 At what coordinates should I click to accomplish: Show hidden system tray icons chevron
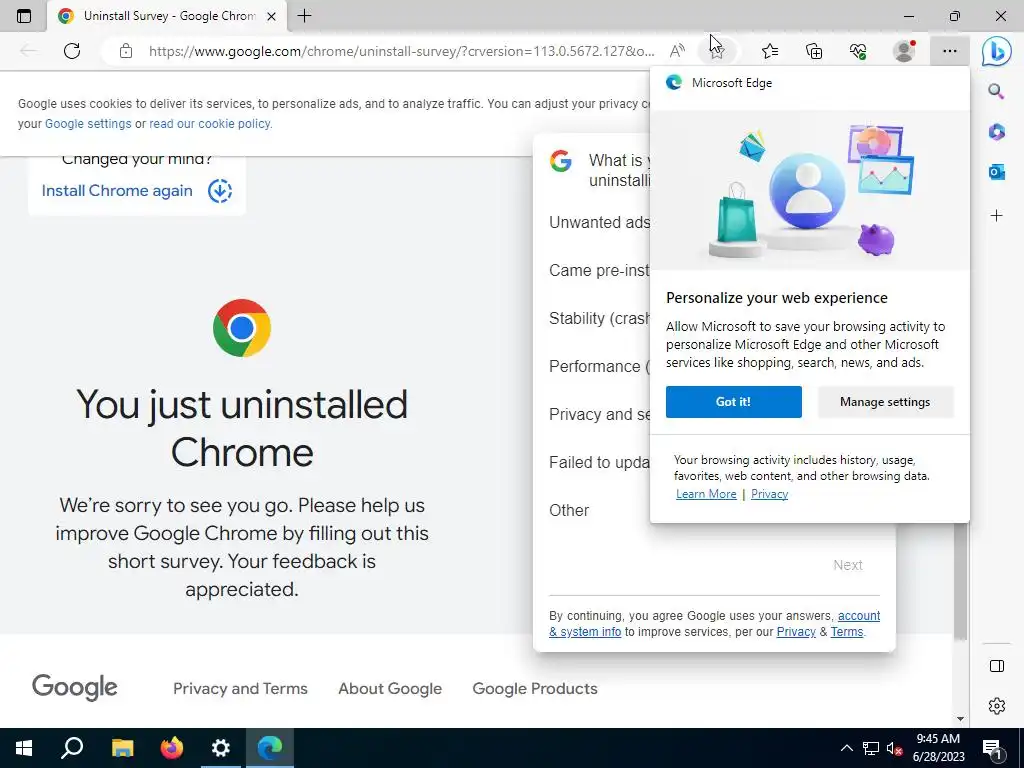(x=846, y=748)
